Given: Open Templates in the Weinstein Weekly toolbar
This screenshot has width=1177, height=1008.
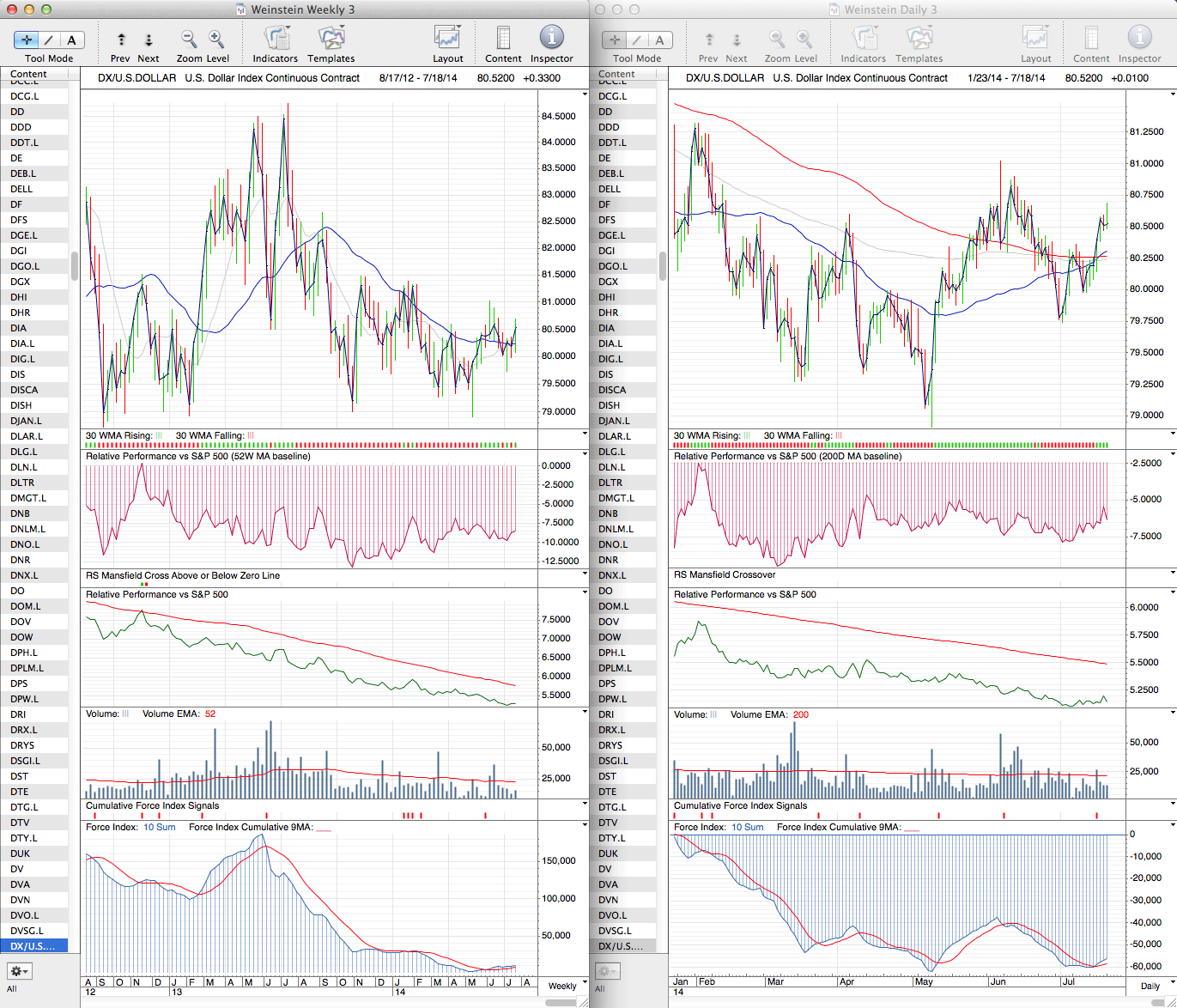Looking at the screenshot, I should click(x=331, y=39).
